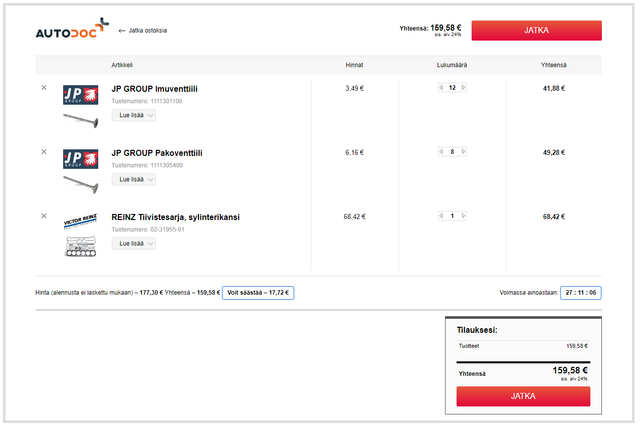Click the row total 49,28 €
Viewport: 640px width, 428px height.
[553, 152]
